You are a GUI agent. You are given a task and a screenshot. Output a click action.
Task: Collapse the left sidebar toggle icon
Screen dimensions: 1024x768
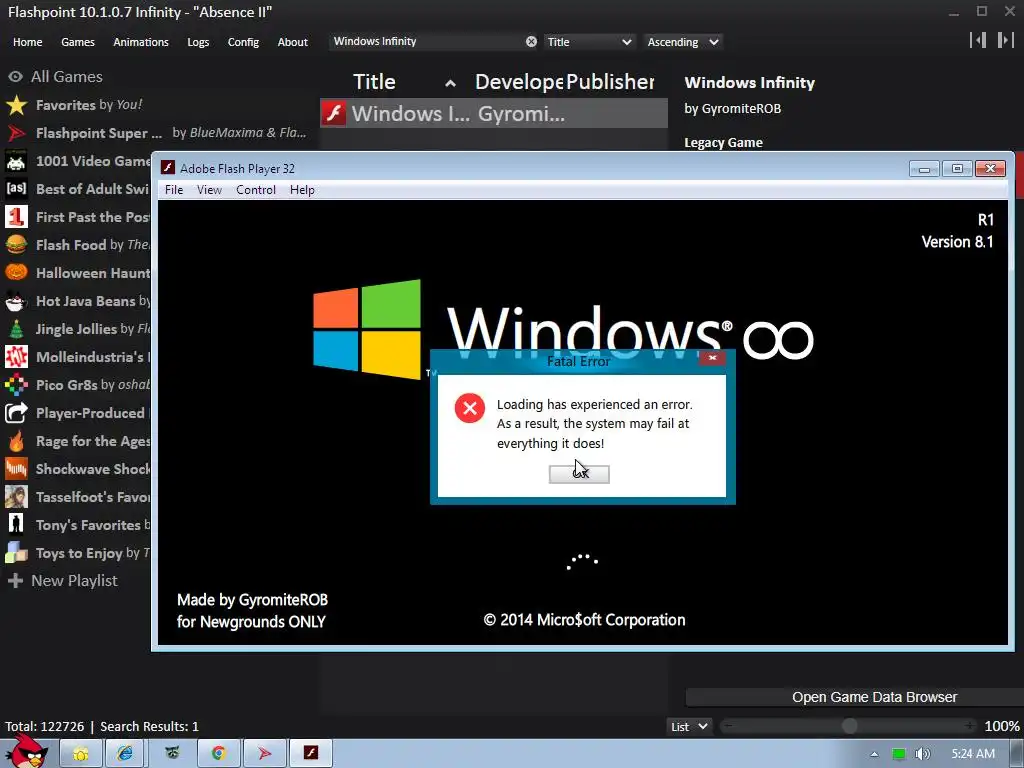pos(978,40)
